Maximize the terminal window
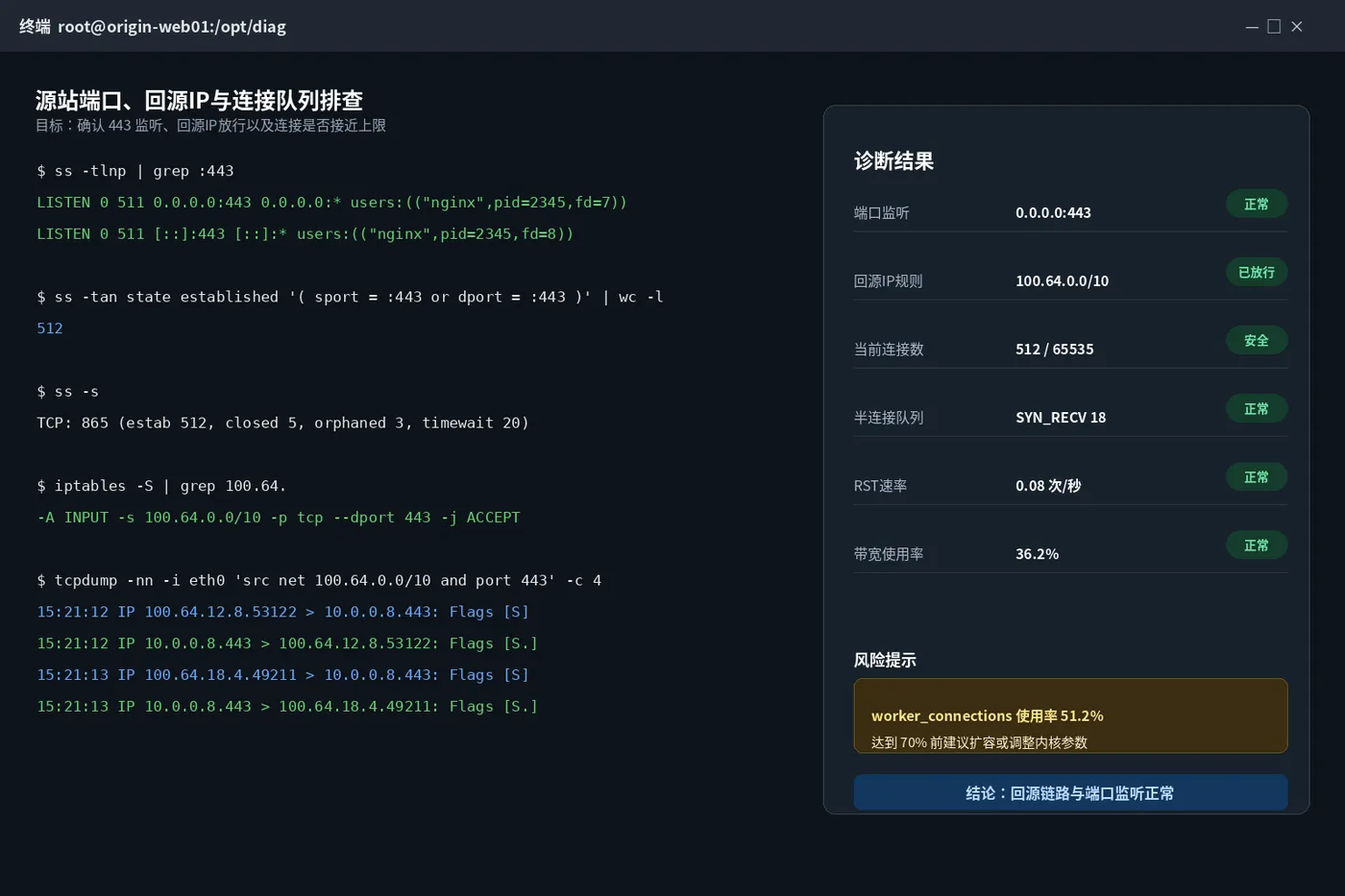The width and height of the screenshot is (1345, 896). click(1274, 26)
